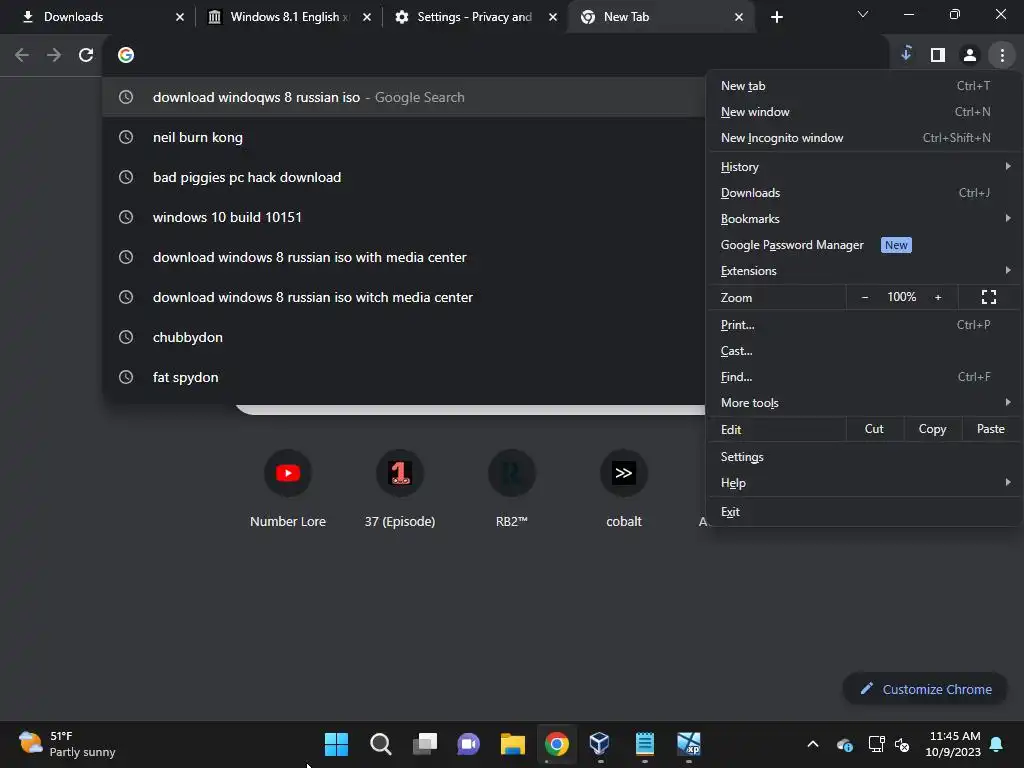Expand the Bookmarks submenu
The image size is (1024, 768).
(x=864, y=219)
